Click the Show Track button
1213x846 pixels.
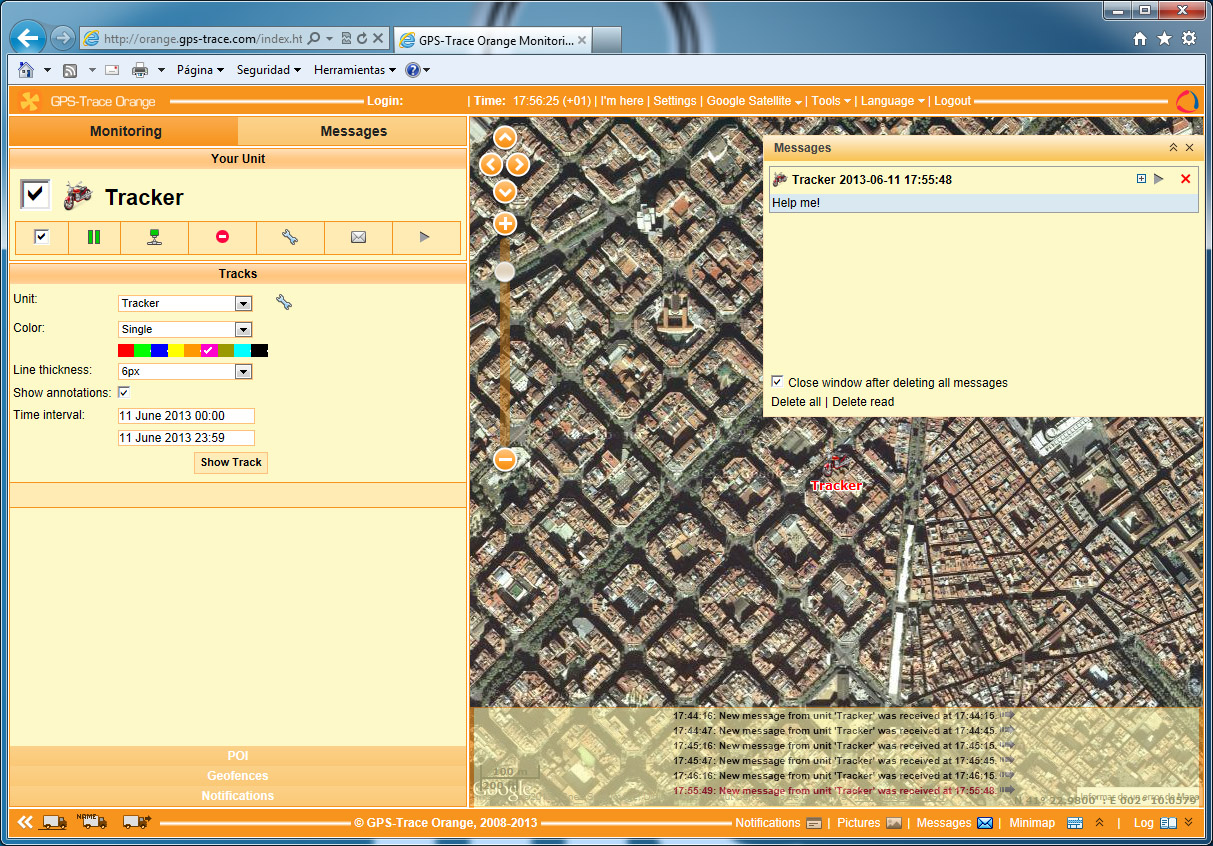231,462
